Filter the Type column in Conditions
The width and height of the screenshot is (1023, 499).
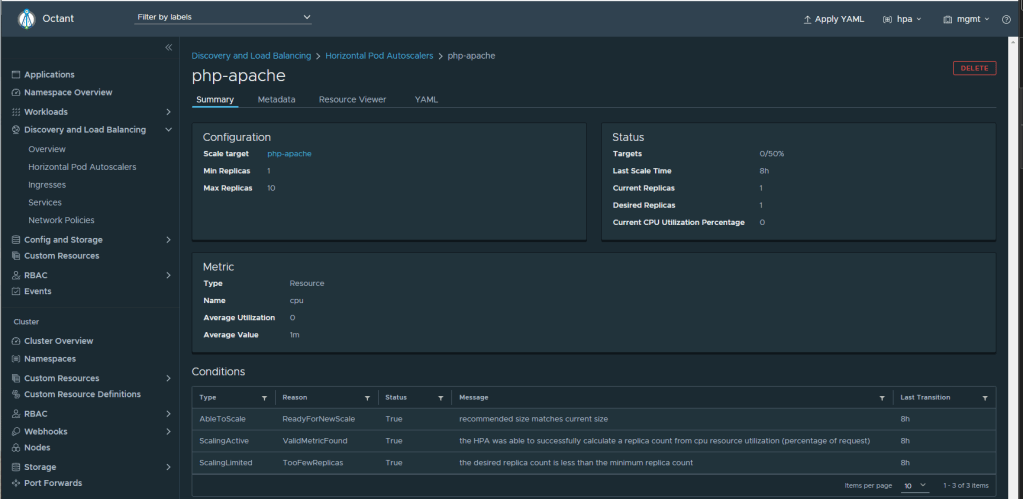[264, 398]
